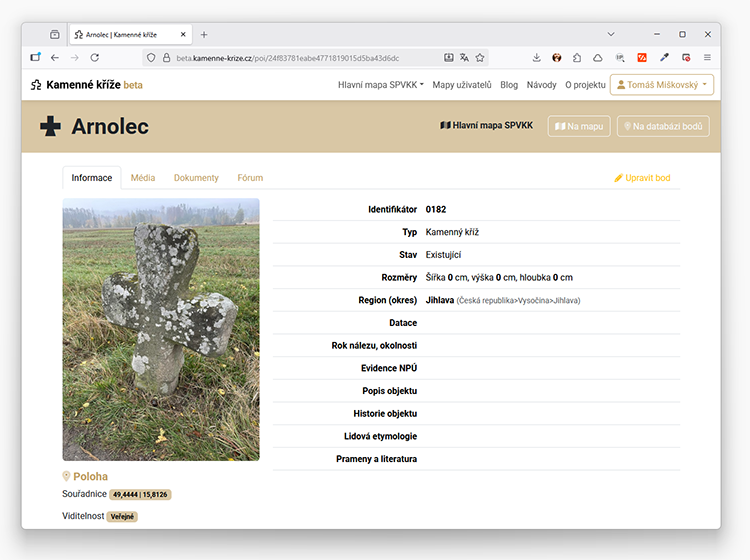The image size is (750, 560).
Task: Switch to the Média tab
Action: click(143, 178)
